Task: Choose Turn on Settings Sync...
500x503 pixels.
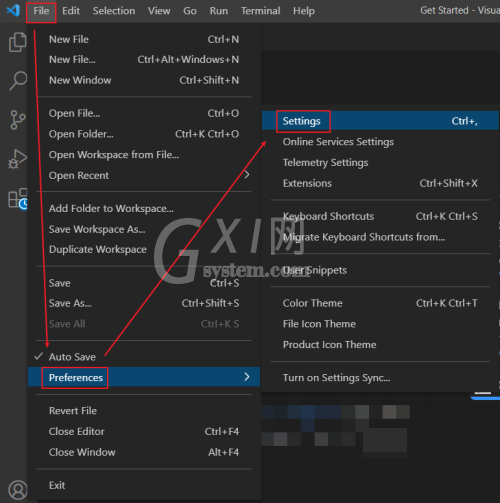Action: tap(380, 378)
